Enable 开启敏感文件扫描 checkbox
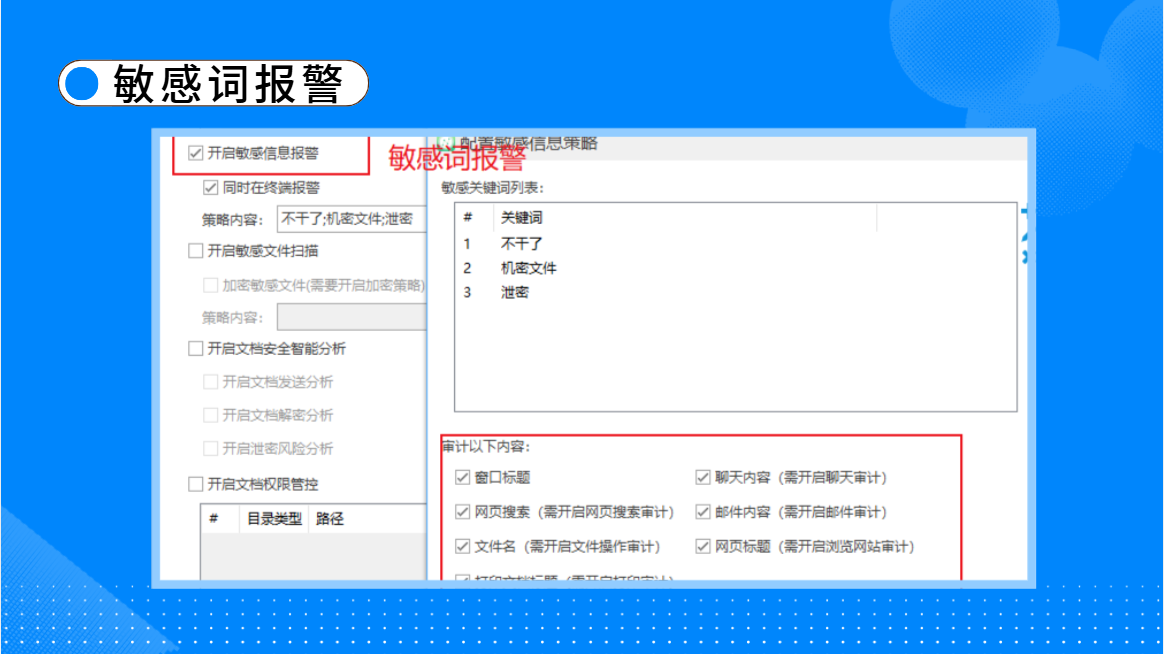This screenshot has width=1164, height=654. tap(196, 251)
